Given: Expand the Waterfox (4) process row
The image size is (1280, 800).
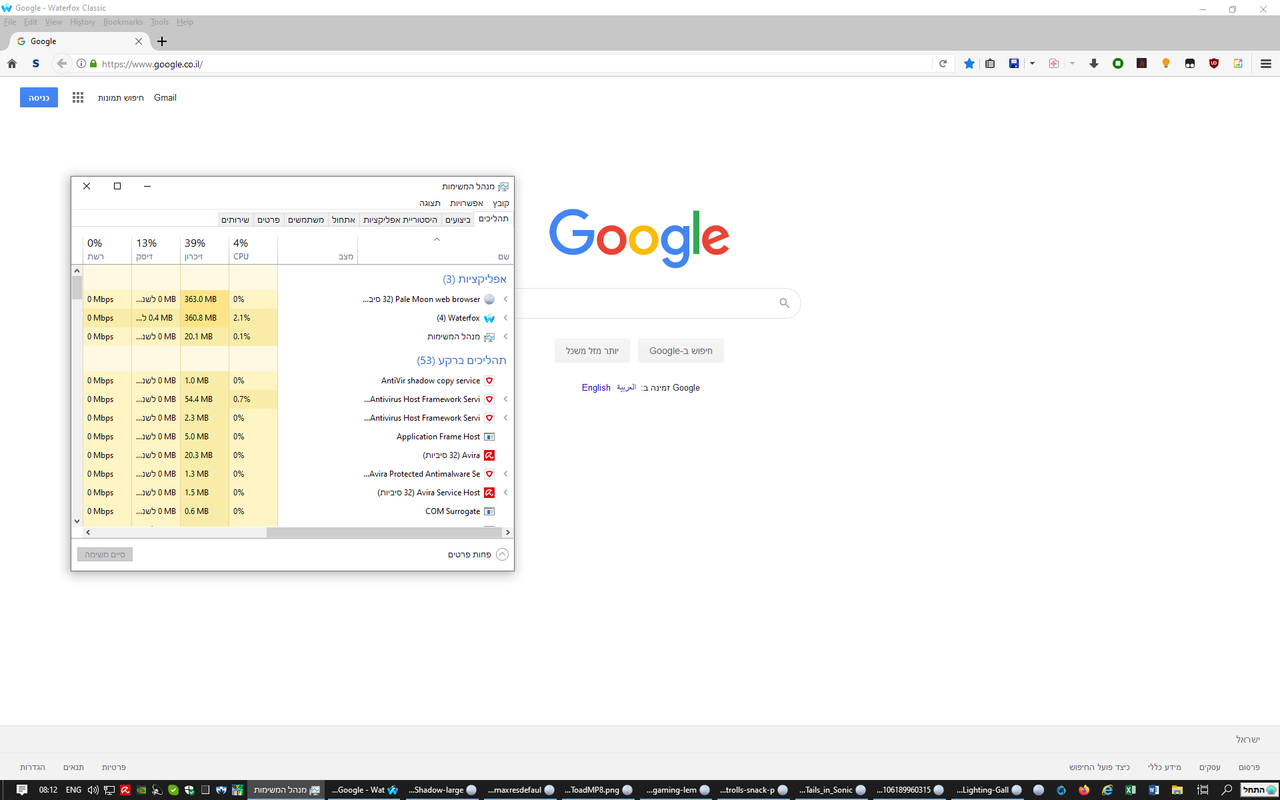Looking at the screenshot, I should [505, 318].
